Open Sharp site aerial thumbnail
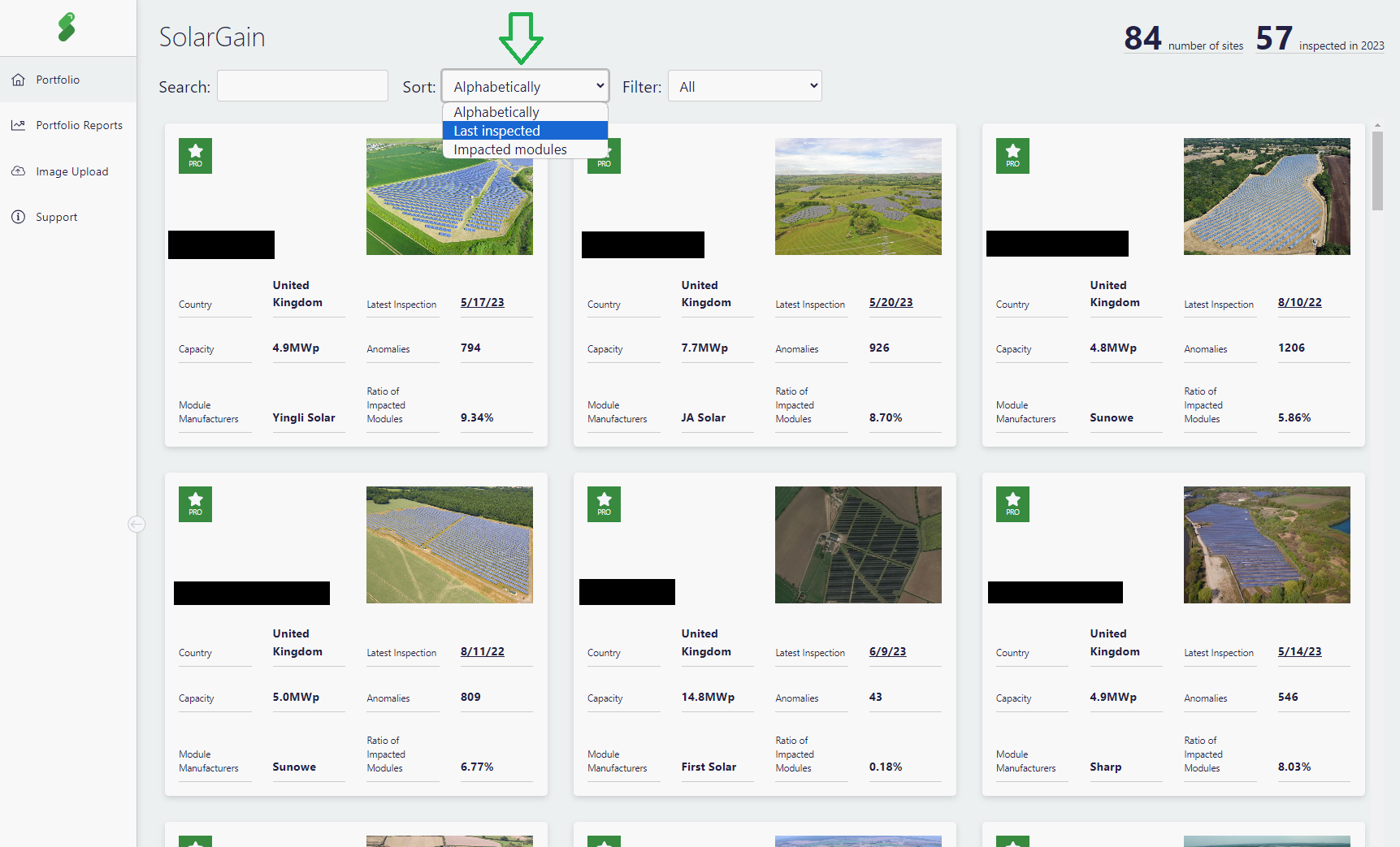 click(1267, 545)
